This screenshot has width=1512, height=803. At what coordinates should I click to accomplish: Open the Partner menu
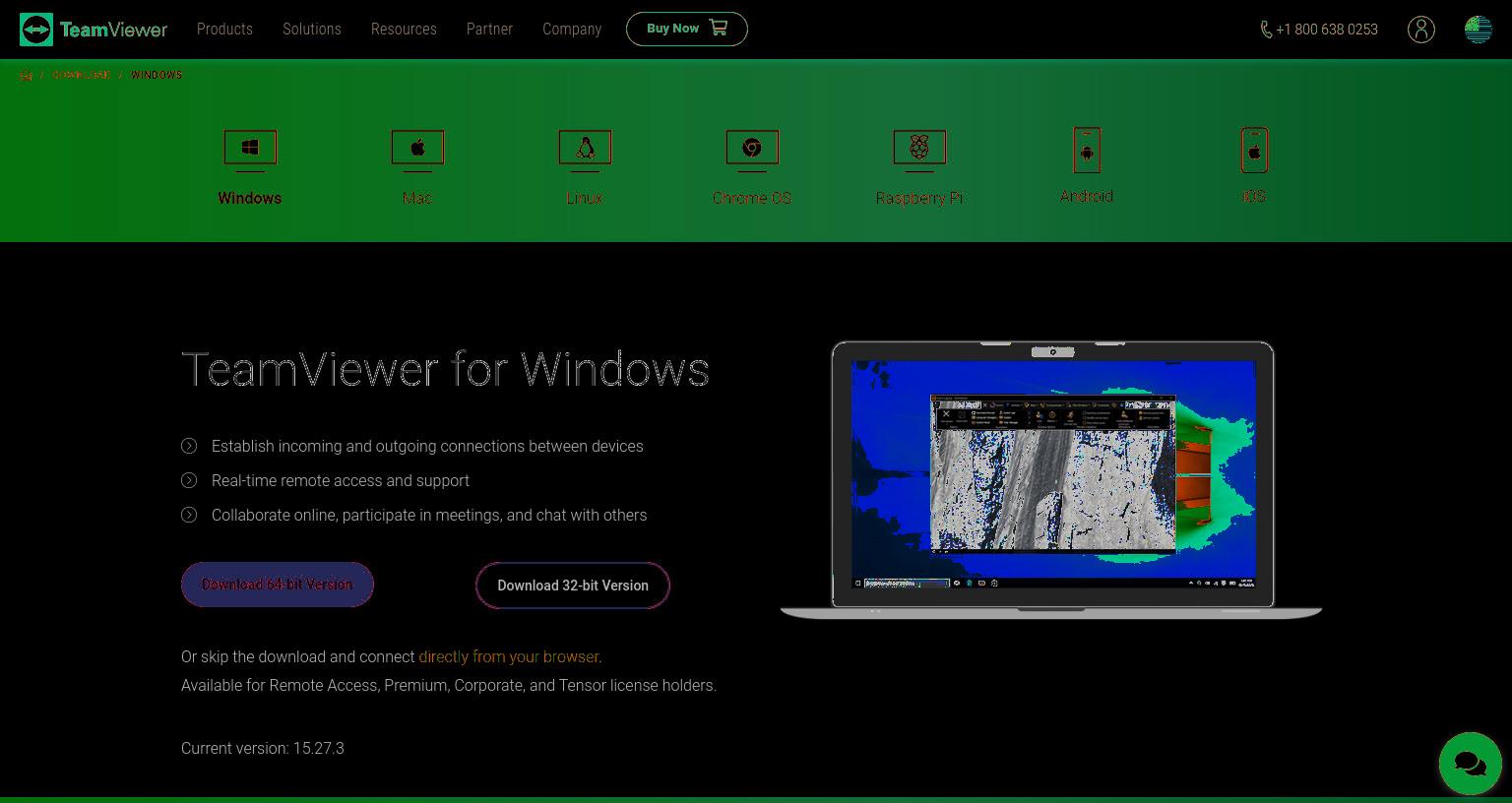click(489, 30)
